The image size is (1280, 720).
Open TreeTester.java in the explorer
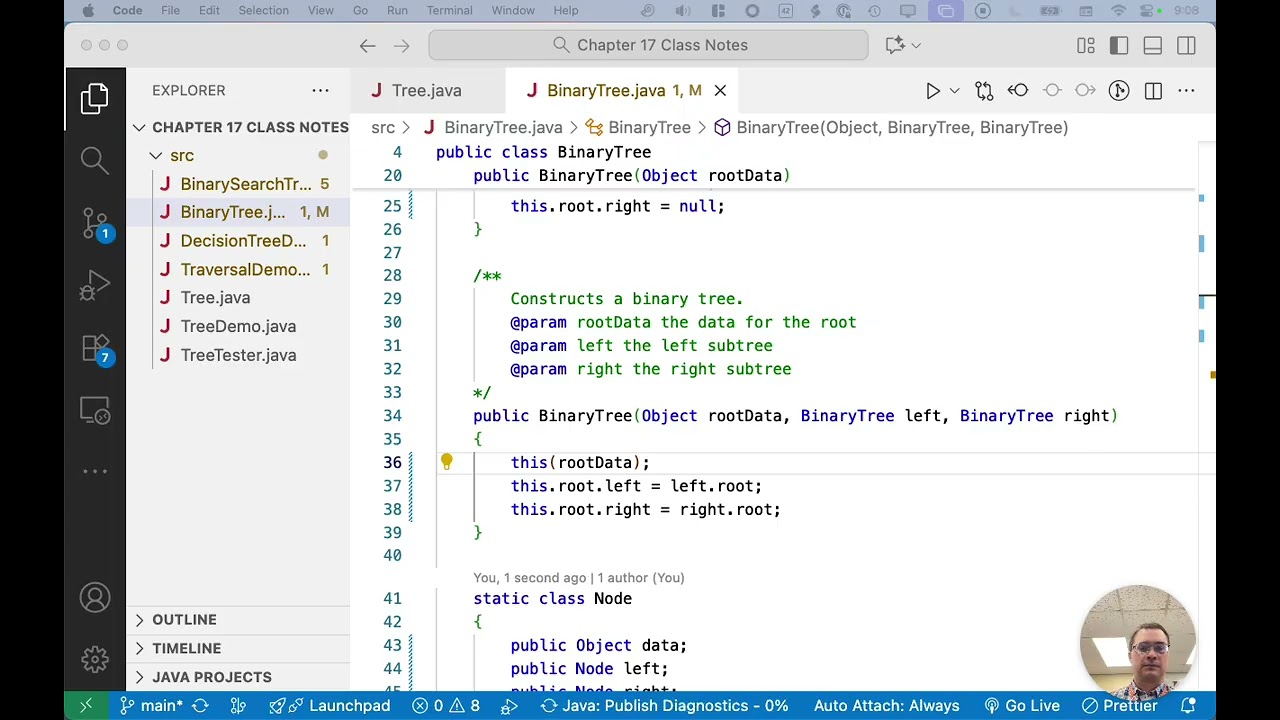click(x=238, y=355)
